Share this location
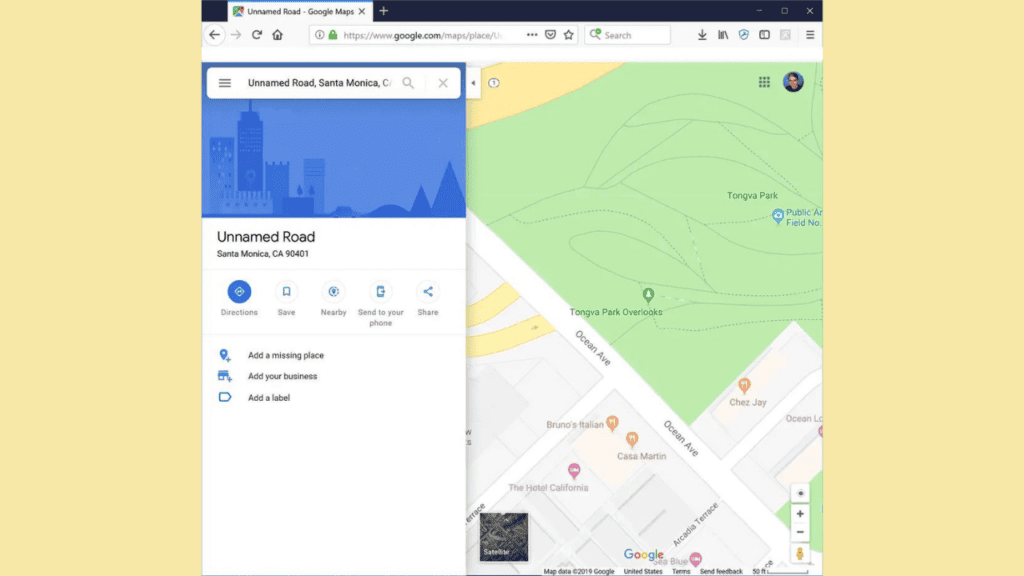This screenshot has height=576, width=1024. click(428, 292)
